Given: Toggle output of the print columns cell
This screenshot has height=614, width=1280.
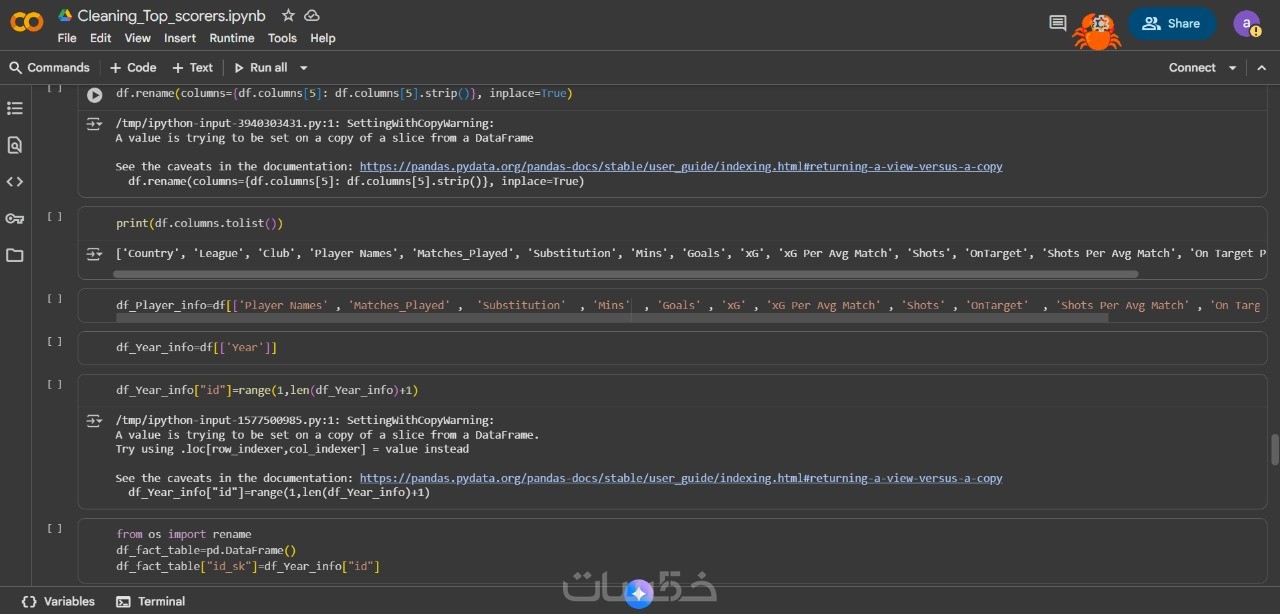Looking at the screenshot, I should pyautogui.click(x=94, y=254).
